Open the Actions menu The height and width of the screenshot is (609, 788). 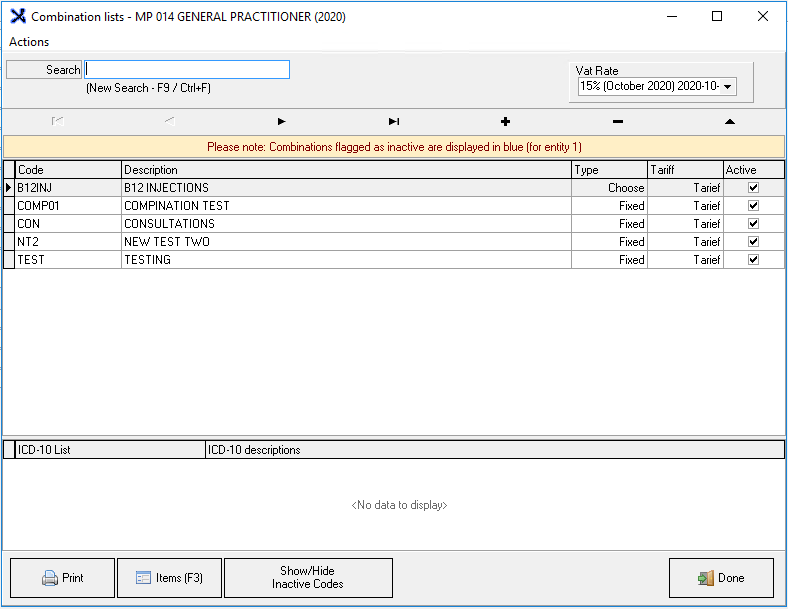click(x=29, y=42)
